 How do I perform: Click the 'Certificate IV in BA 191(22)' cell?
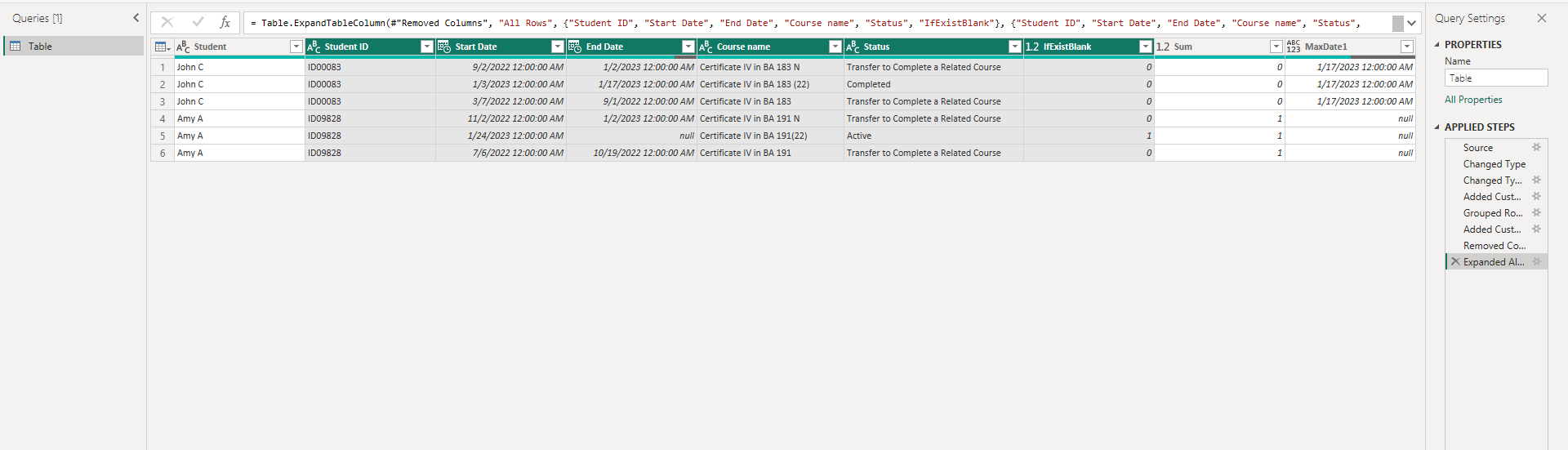pos(770,136)
